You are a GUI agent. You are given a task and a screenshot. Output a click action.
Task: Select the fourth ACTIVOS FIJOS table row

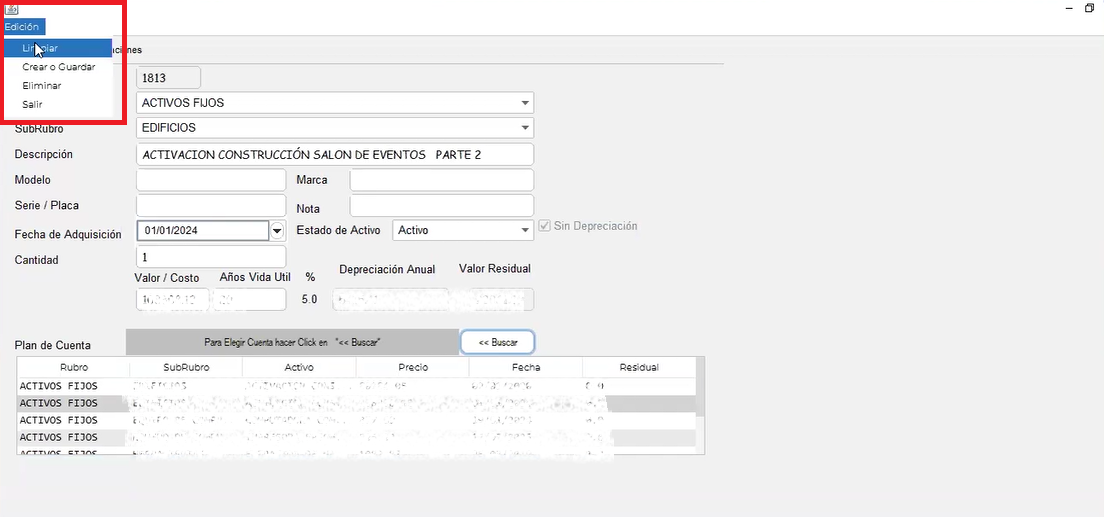tap(356, 437)
